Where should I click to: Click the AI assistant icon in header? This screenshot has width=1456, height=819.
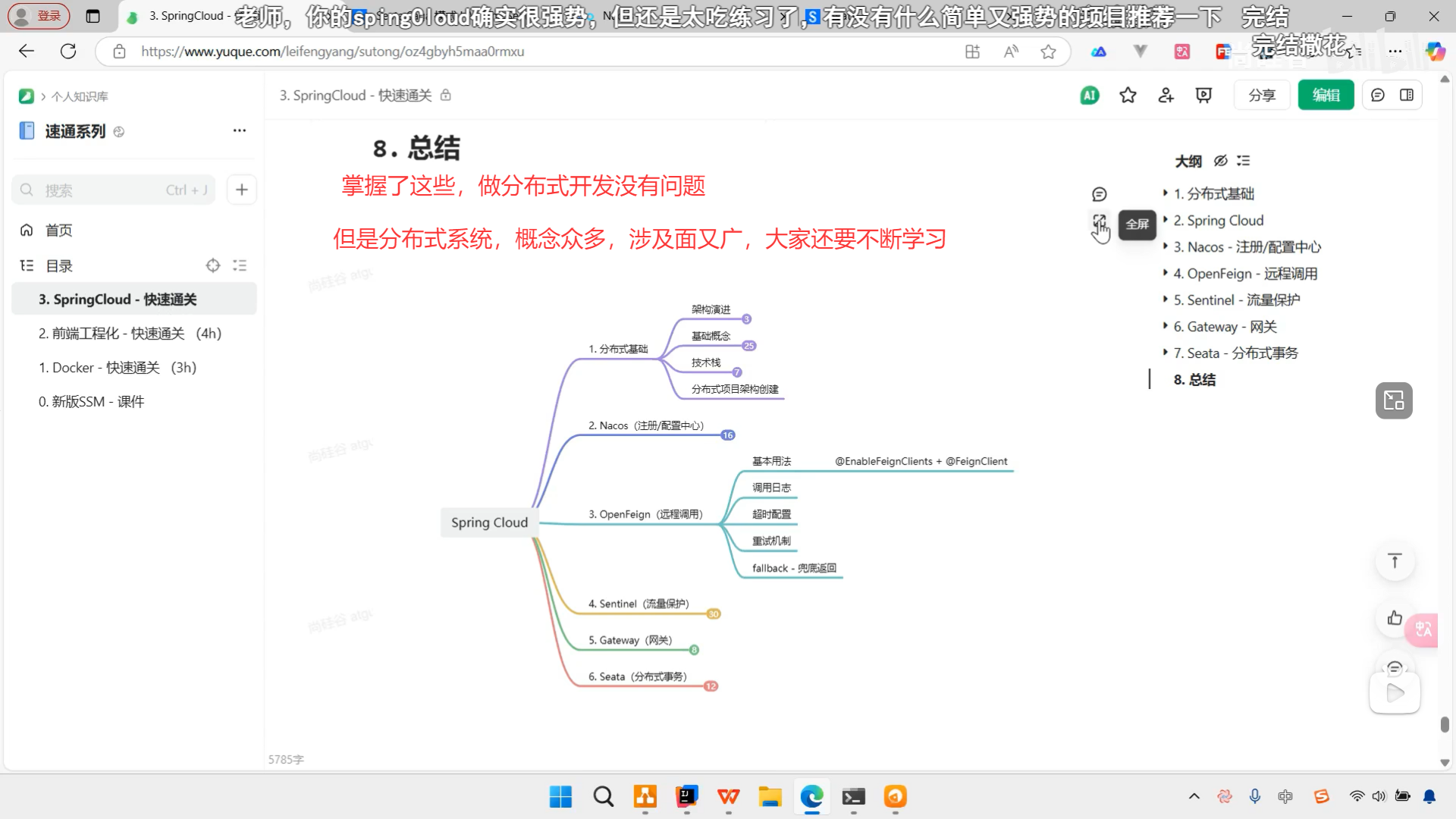coord(1089,96)
